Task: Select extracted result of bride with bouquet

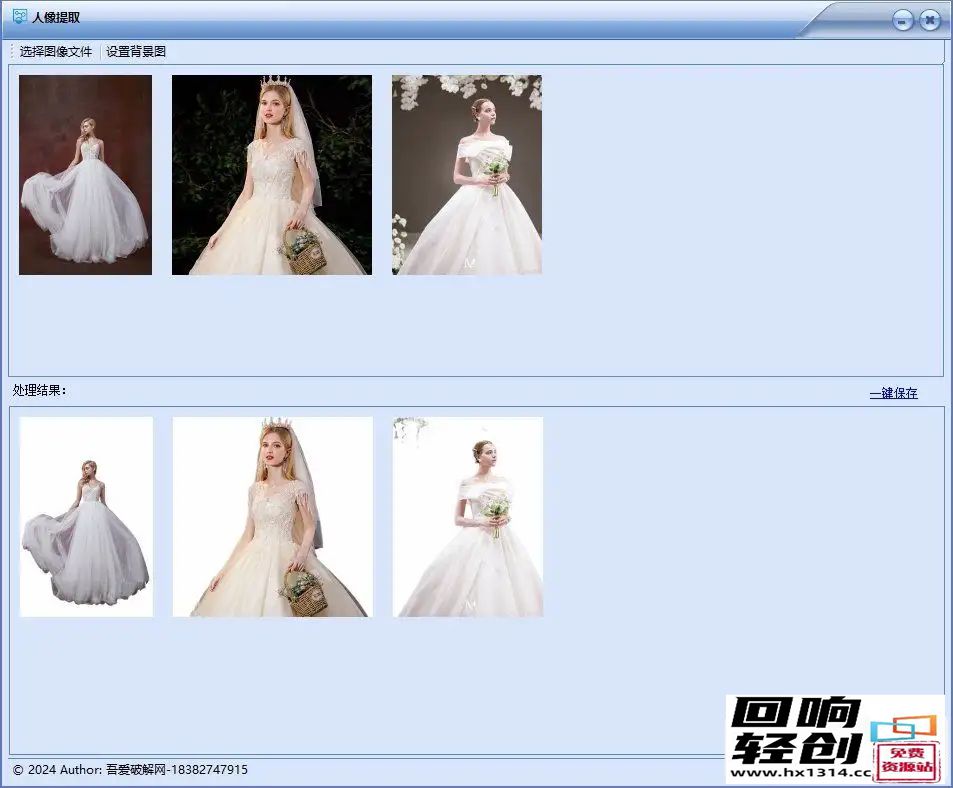Action: [x=468, y=517]
